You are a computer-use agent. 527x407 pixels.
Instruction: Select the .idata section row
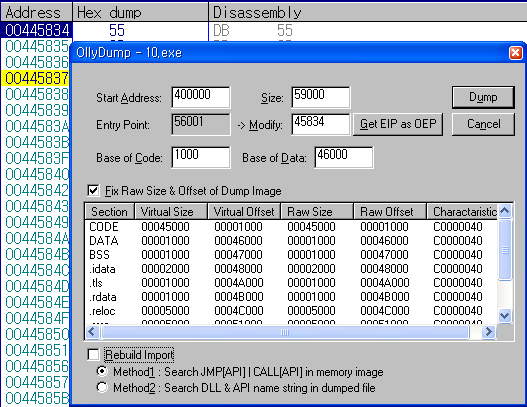click(x=291, y=269)
